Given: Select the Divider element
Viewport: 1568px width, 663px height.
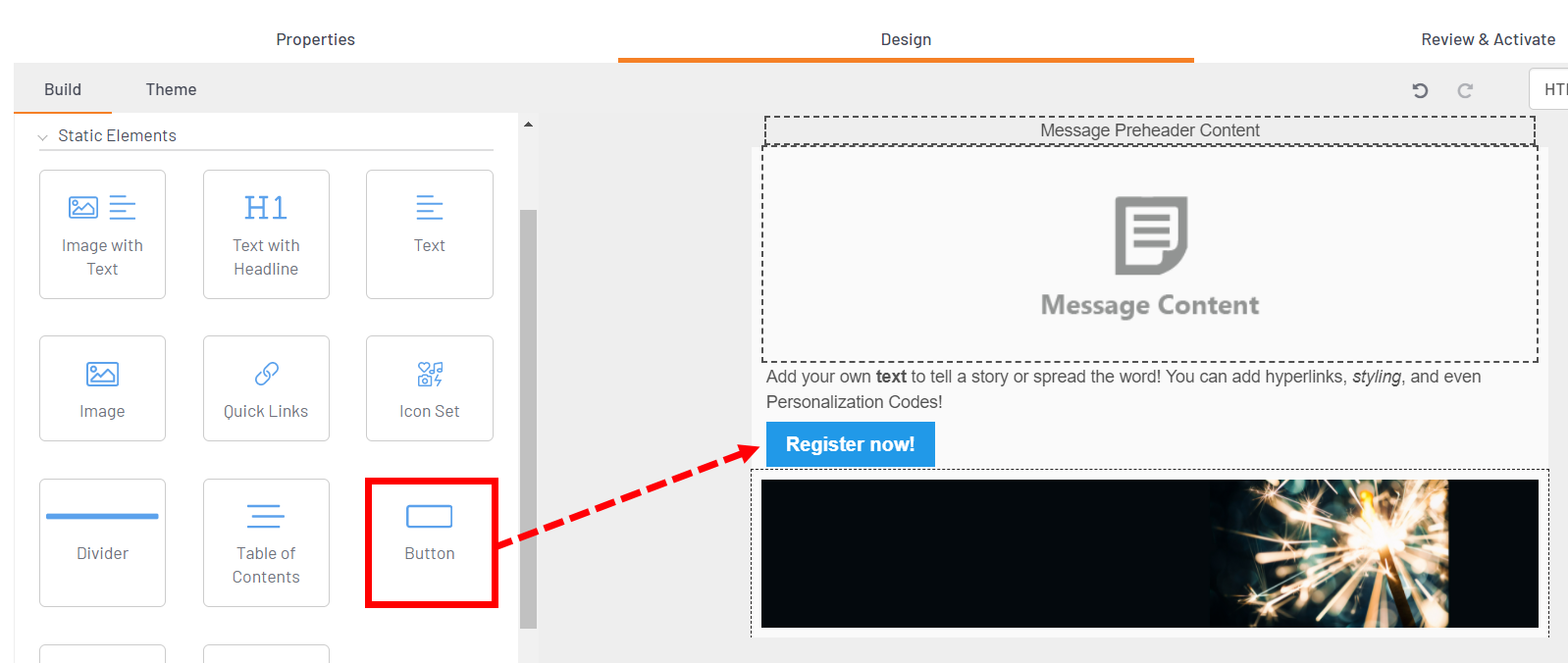Looking at the screenshot, I should 102,542.
